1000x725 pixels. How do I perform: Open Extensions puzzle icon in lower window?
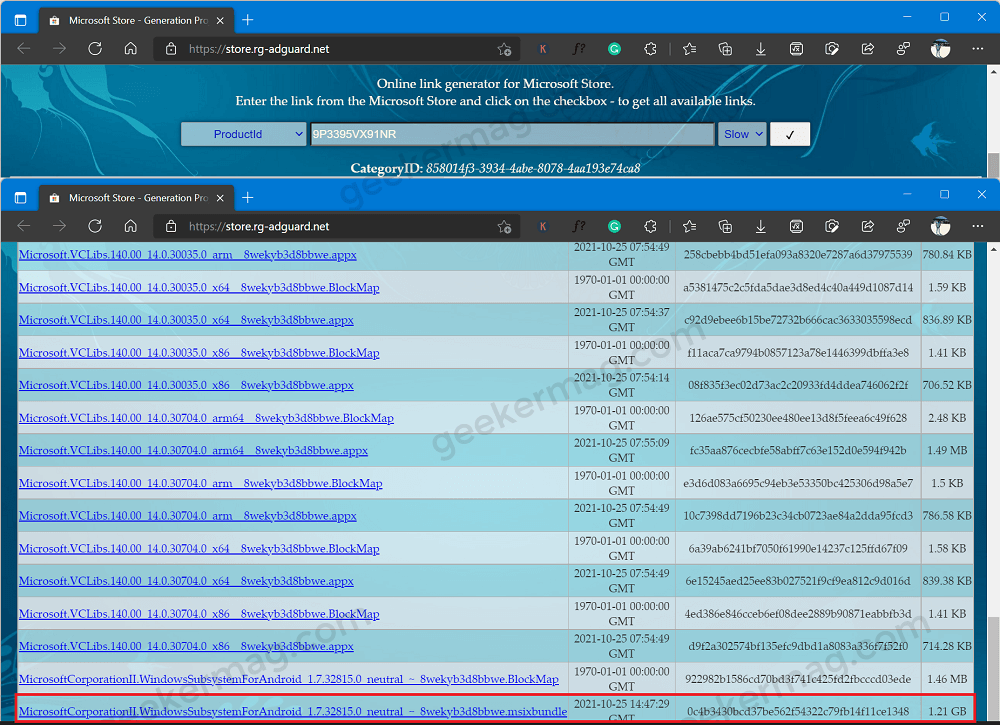coord(650,226)
